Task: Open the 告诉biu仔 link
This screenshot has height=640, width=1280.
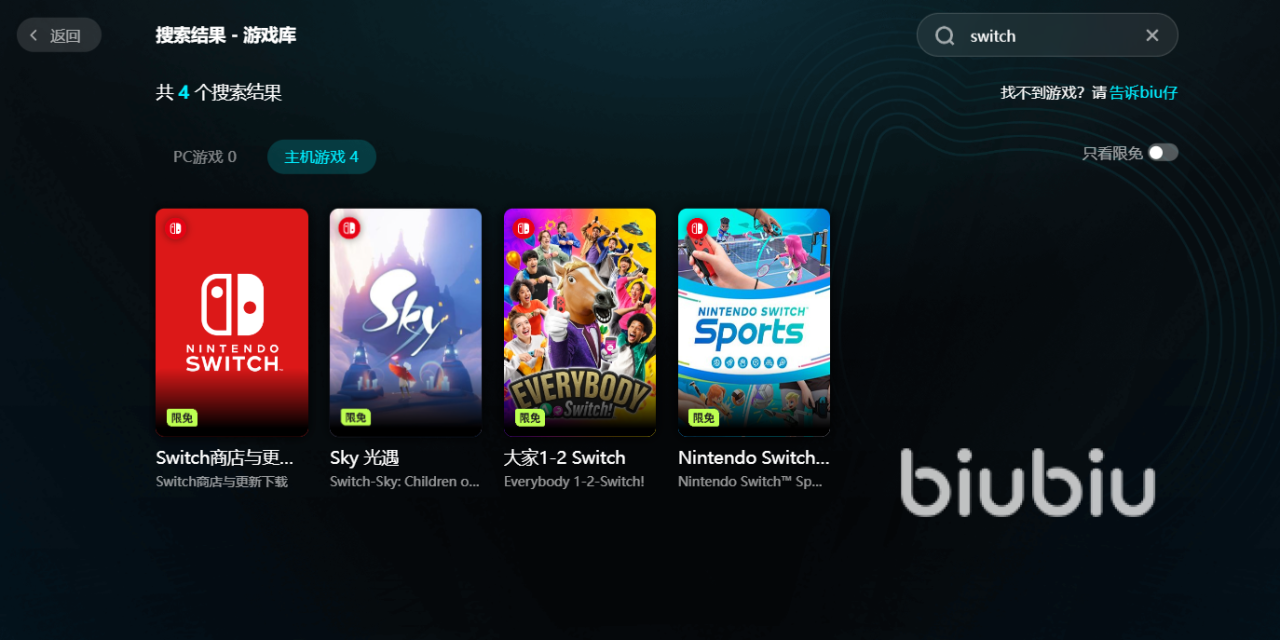Action: 1143,92
